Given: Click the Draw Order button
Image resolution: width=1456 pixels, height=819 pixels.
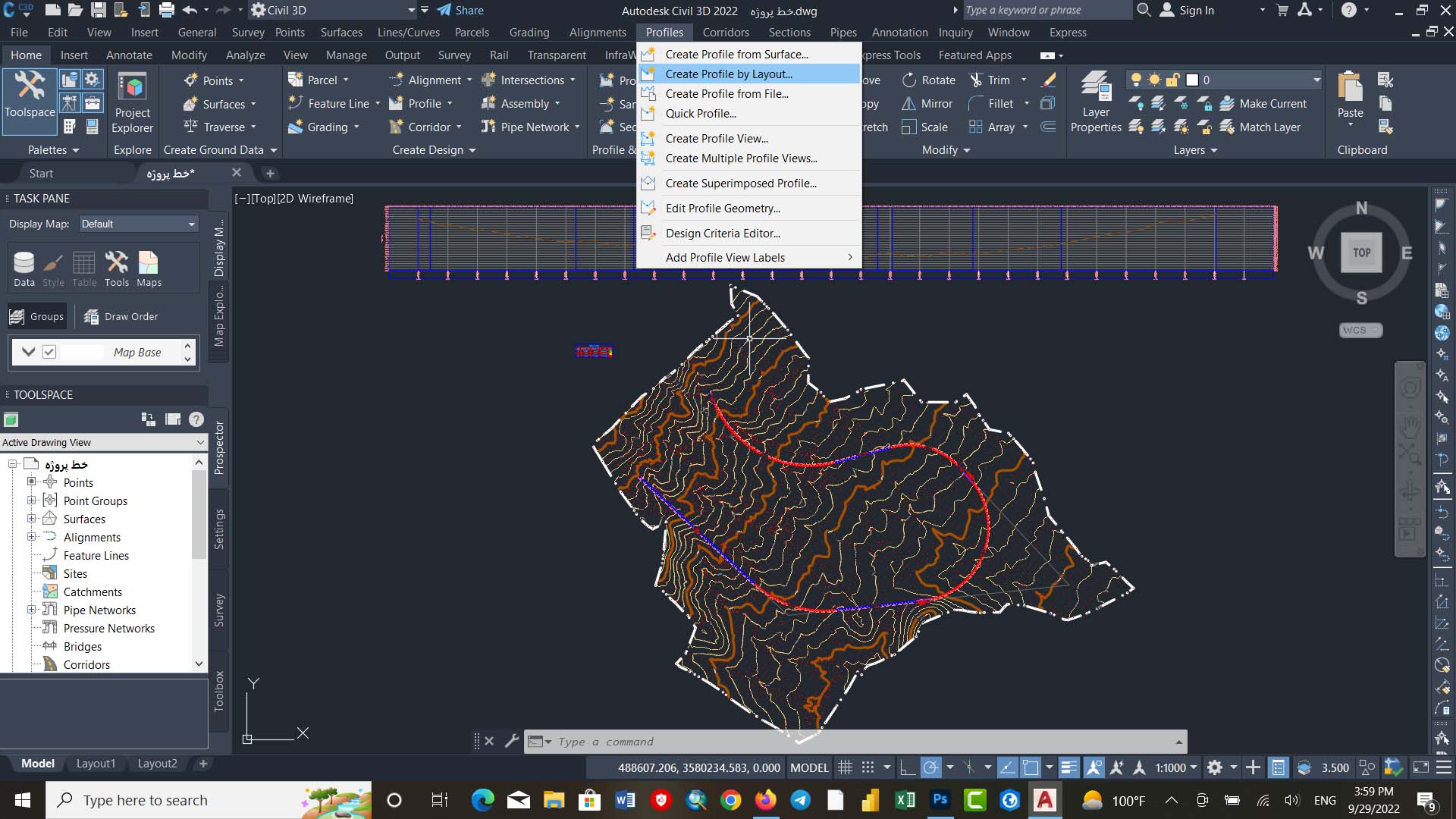Looking at the screenshot, I should click(x=121, y=316).
